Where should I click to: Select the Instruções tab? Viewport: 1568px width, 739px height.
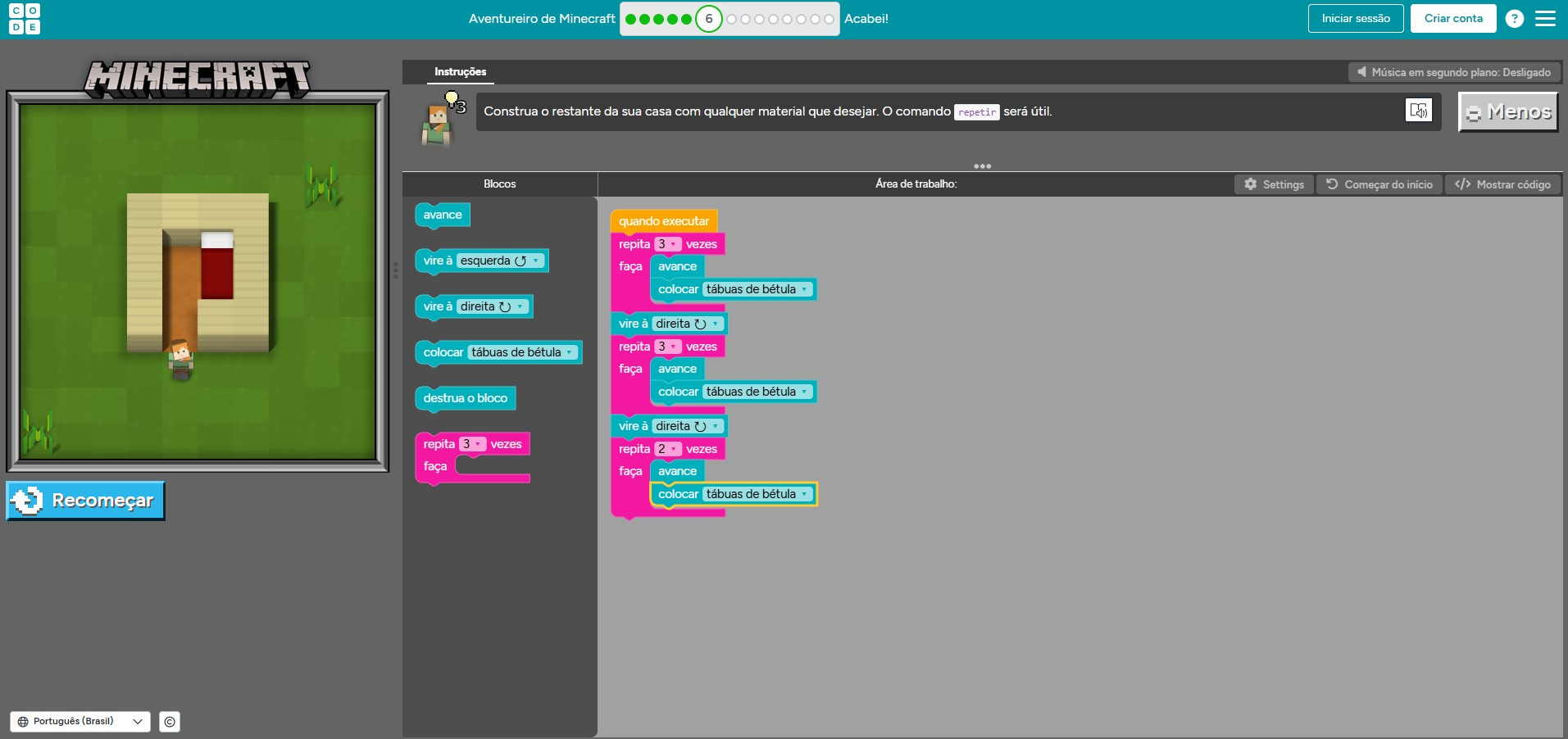coord(460,72)
